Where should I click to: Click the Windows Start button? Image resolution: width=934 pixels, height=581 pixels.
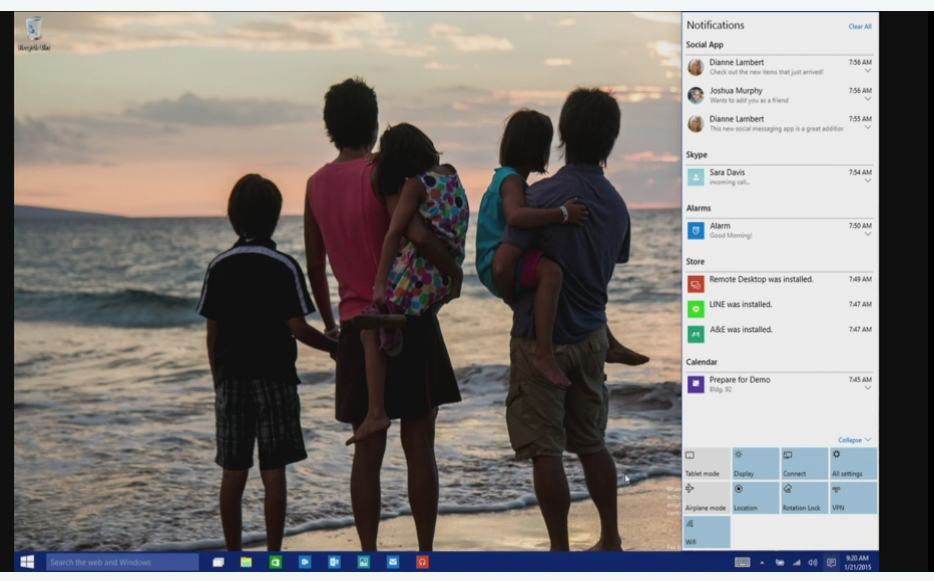click(x=28, y=562)
